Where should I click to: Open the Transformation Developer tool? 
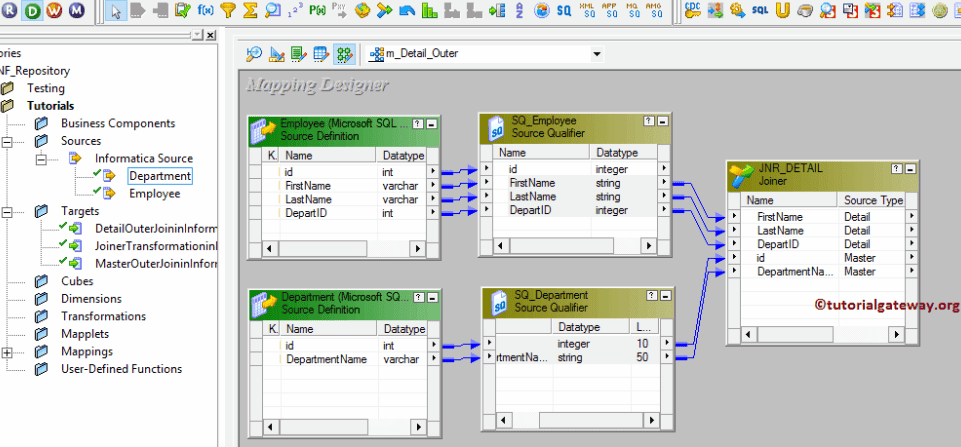[x=298, y=54]
